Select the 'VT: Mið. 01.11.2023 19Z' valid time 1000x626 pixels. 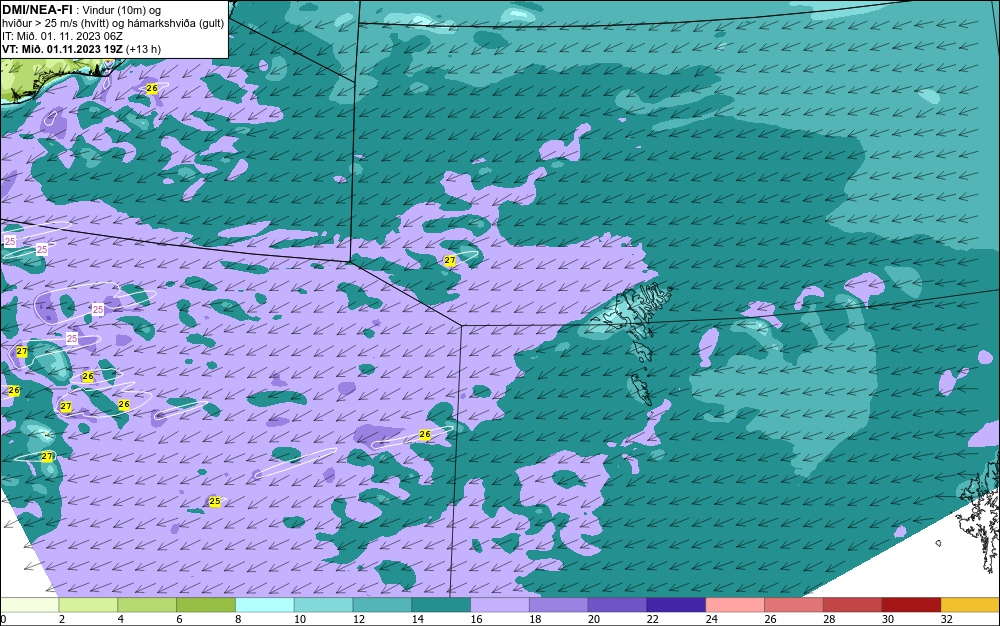coord(62,49)
